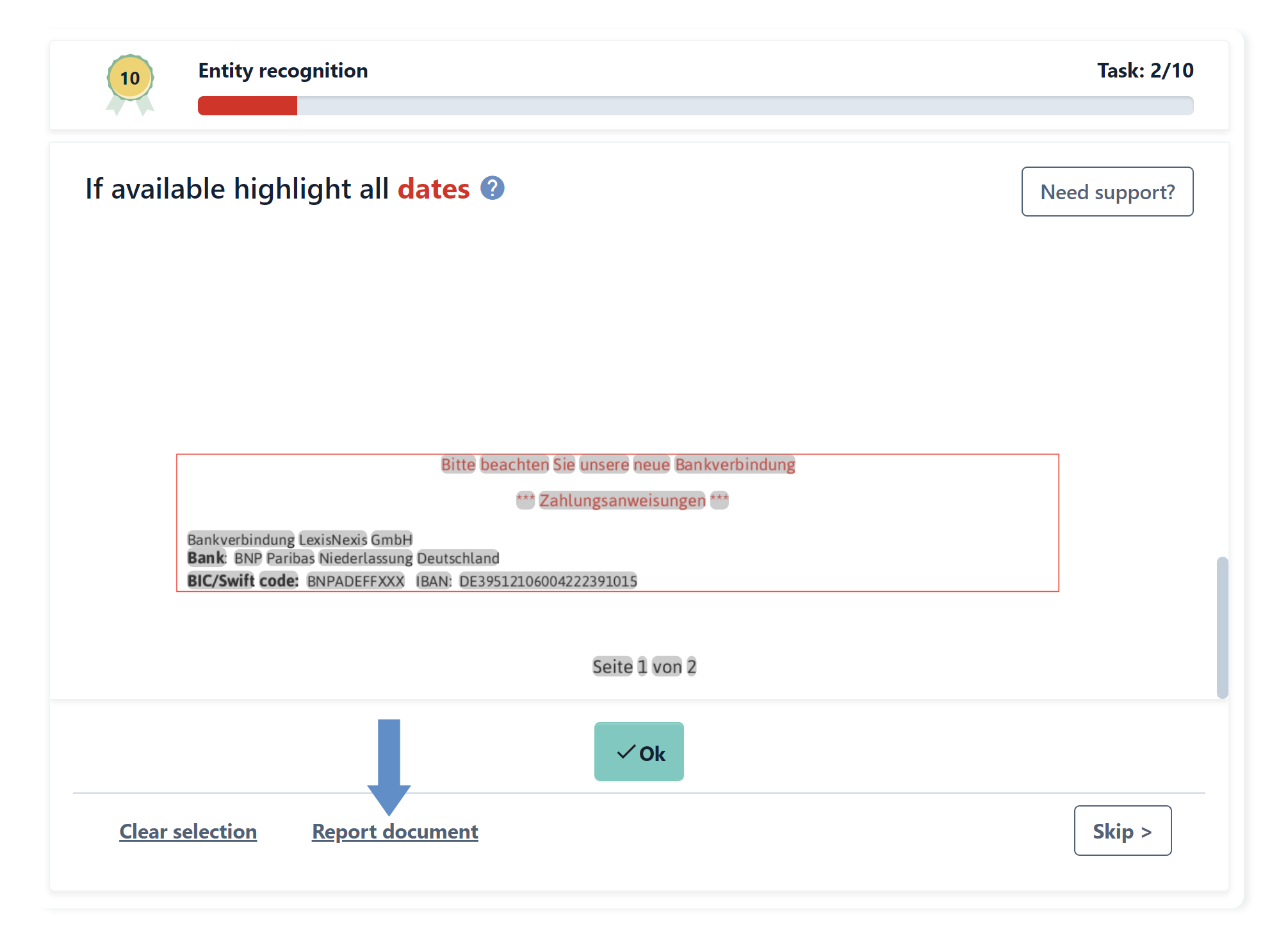Click the red task progress bar
This screenshot has width=1288, height=934.
point(249,106)
